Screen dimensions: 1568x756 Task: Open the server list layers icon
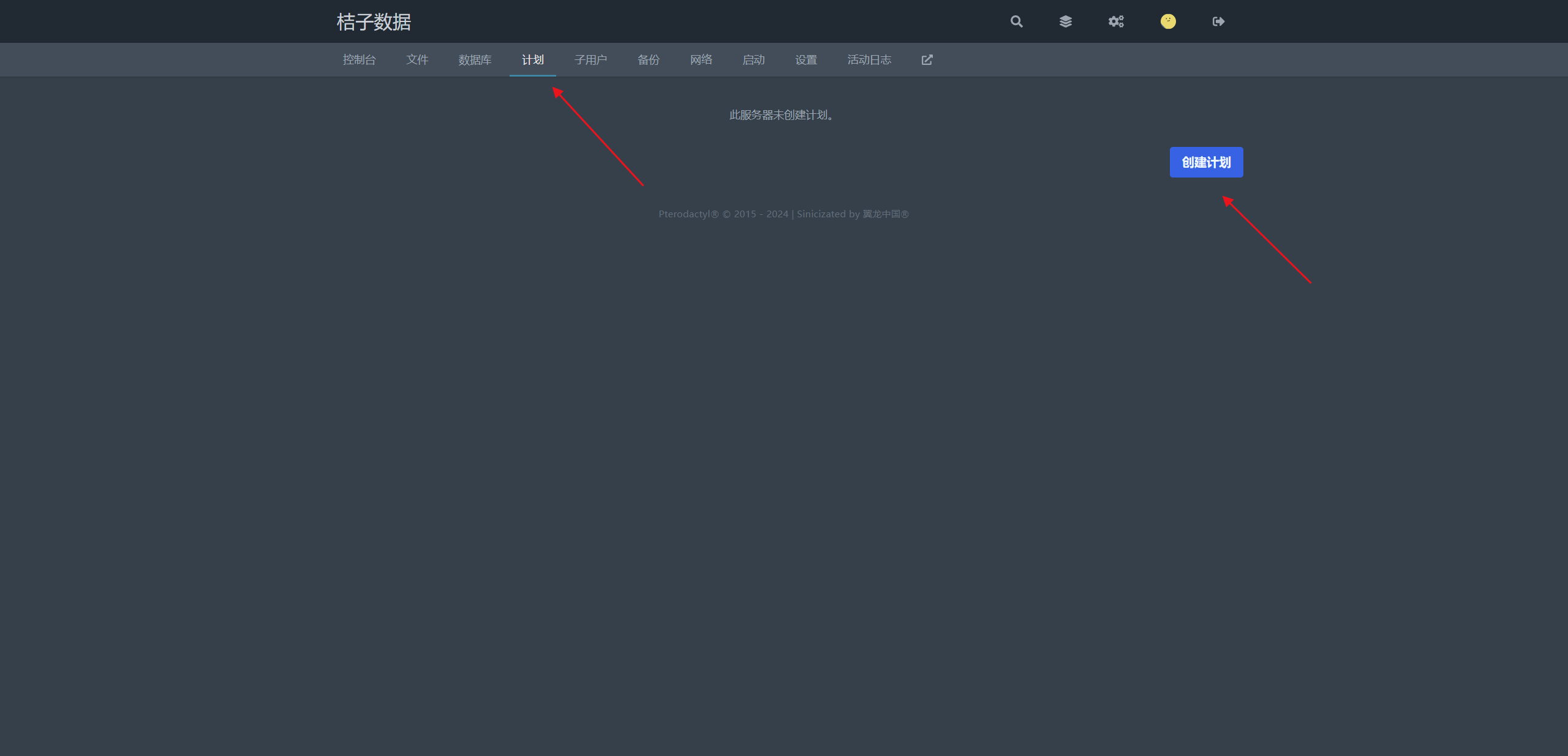coord(1066,21)
